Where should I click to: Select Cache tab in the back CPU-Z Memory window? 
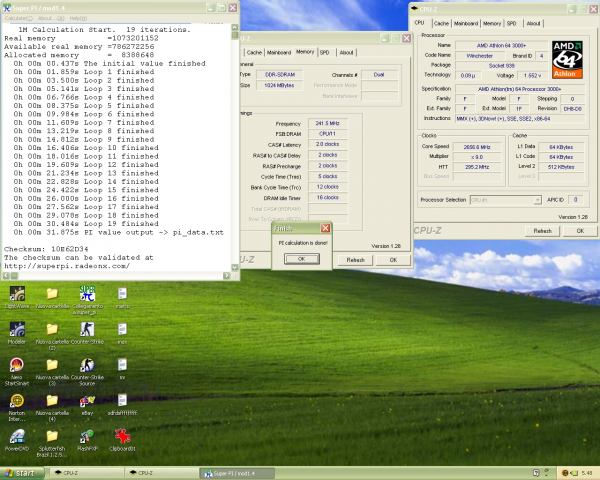click(x=254, y=52)
